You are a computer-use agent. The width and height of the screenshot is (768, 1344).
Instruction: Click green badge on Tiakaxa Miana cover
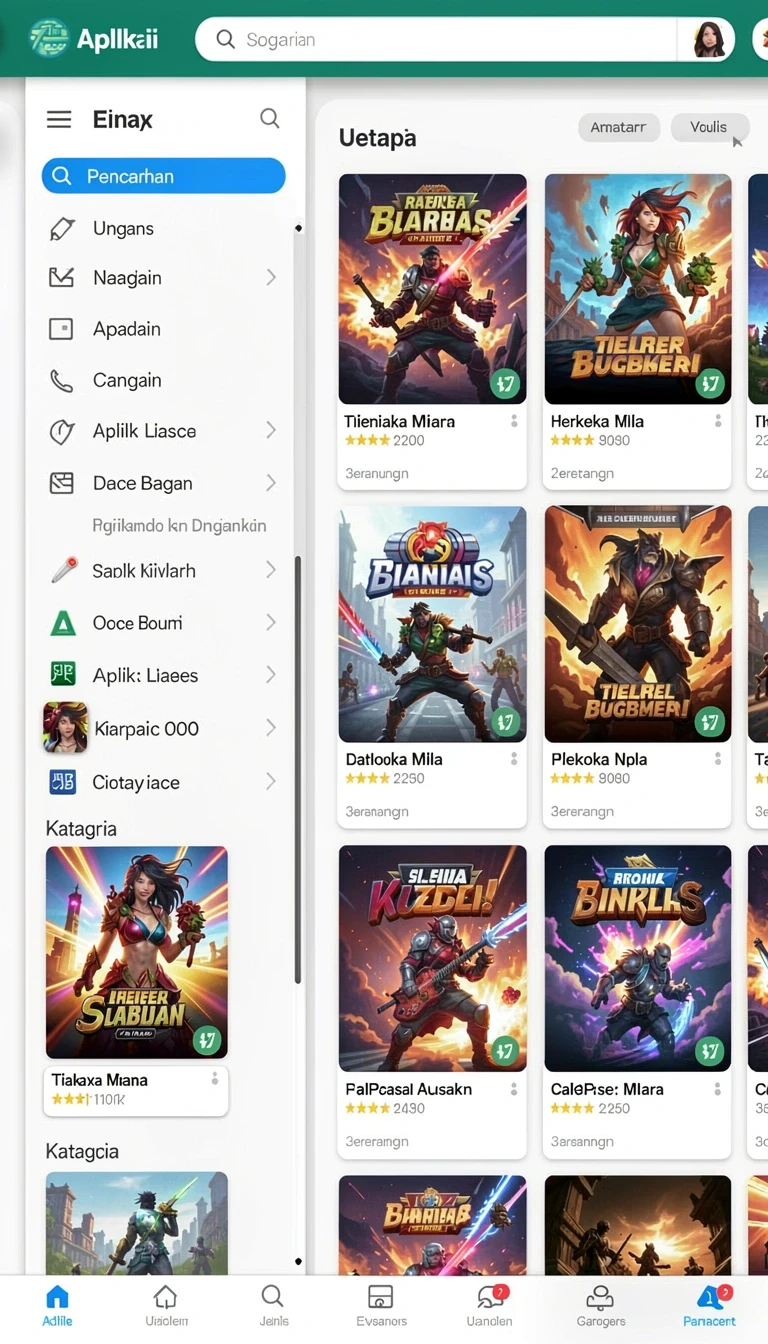[207, 1040]
